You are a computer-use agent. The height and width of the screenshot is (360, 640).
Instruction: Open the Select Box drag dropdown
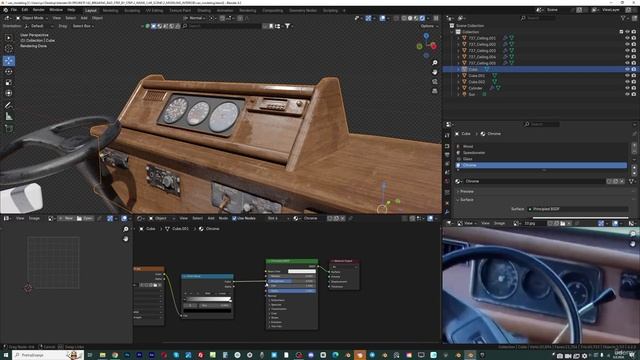(83, 26)
